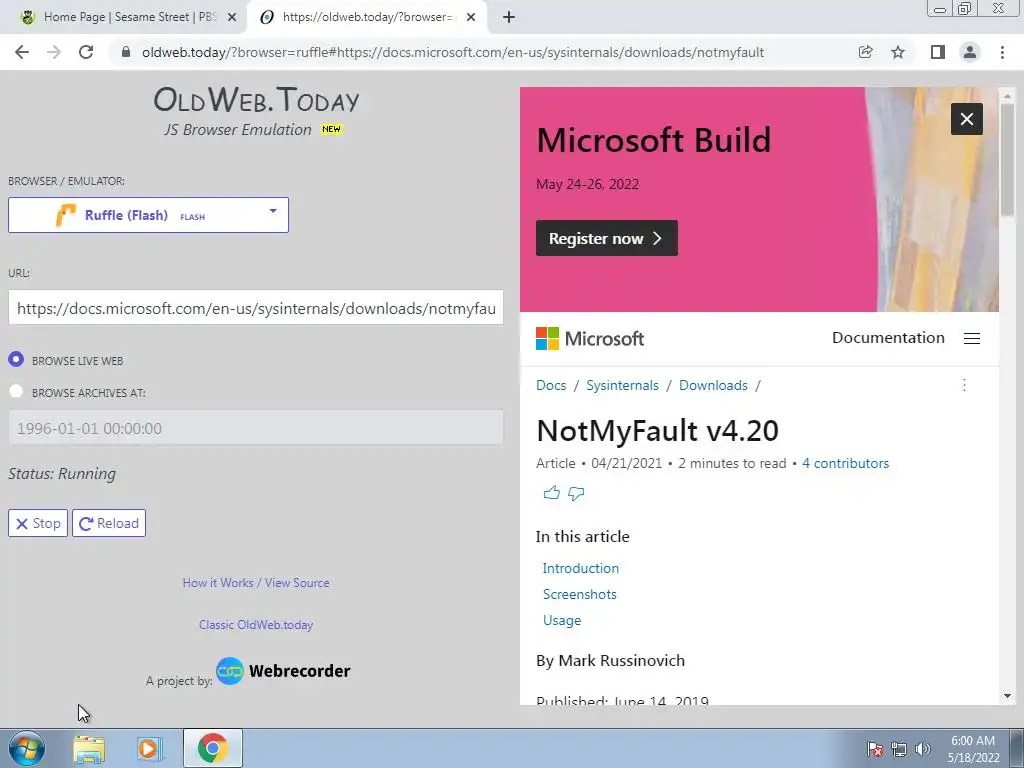
Task: Click the Webrecorder logo
Action: point(283,671)
